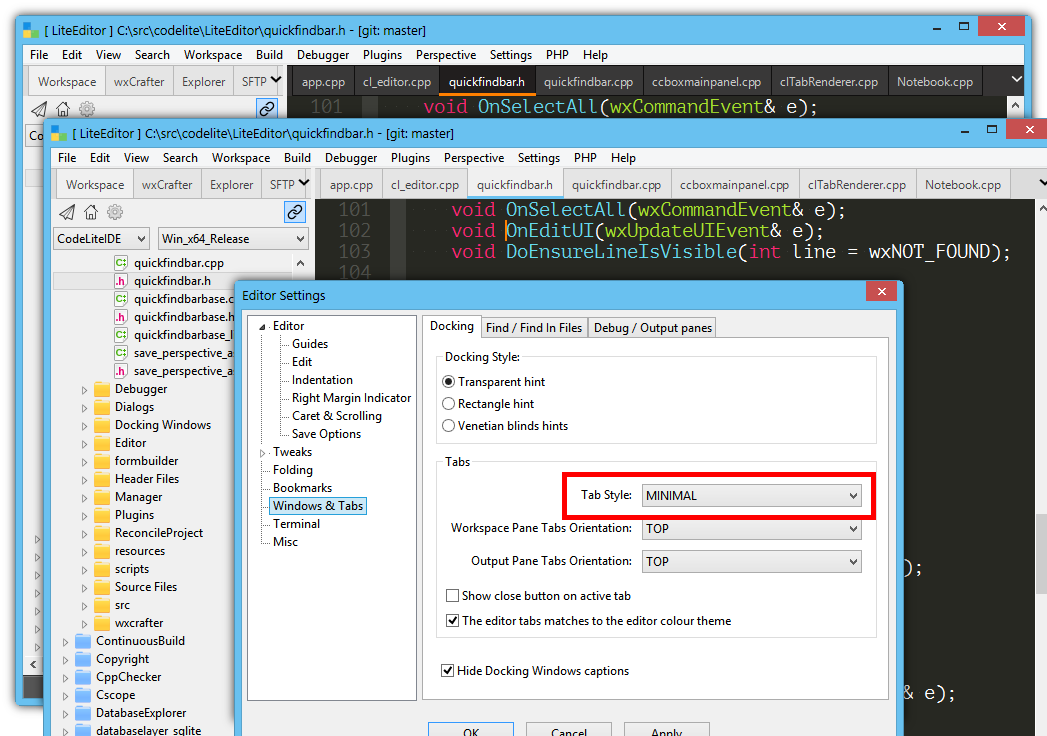Image resolution: width=1047 pixels, height=736 pixels.
Task: Click the Dialogs folder icon
Action: (x=102, y=407)
